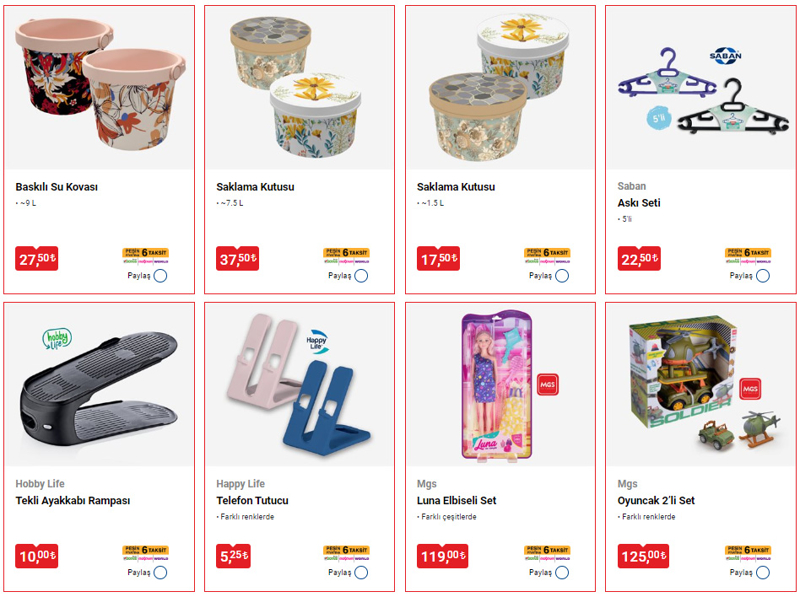Click the Hobby Life logo on shoe ramp image

coord(57,339)
